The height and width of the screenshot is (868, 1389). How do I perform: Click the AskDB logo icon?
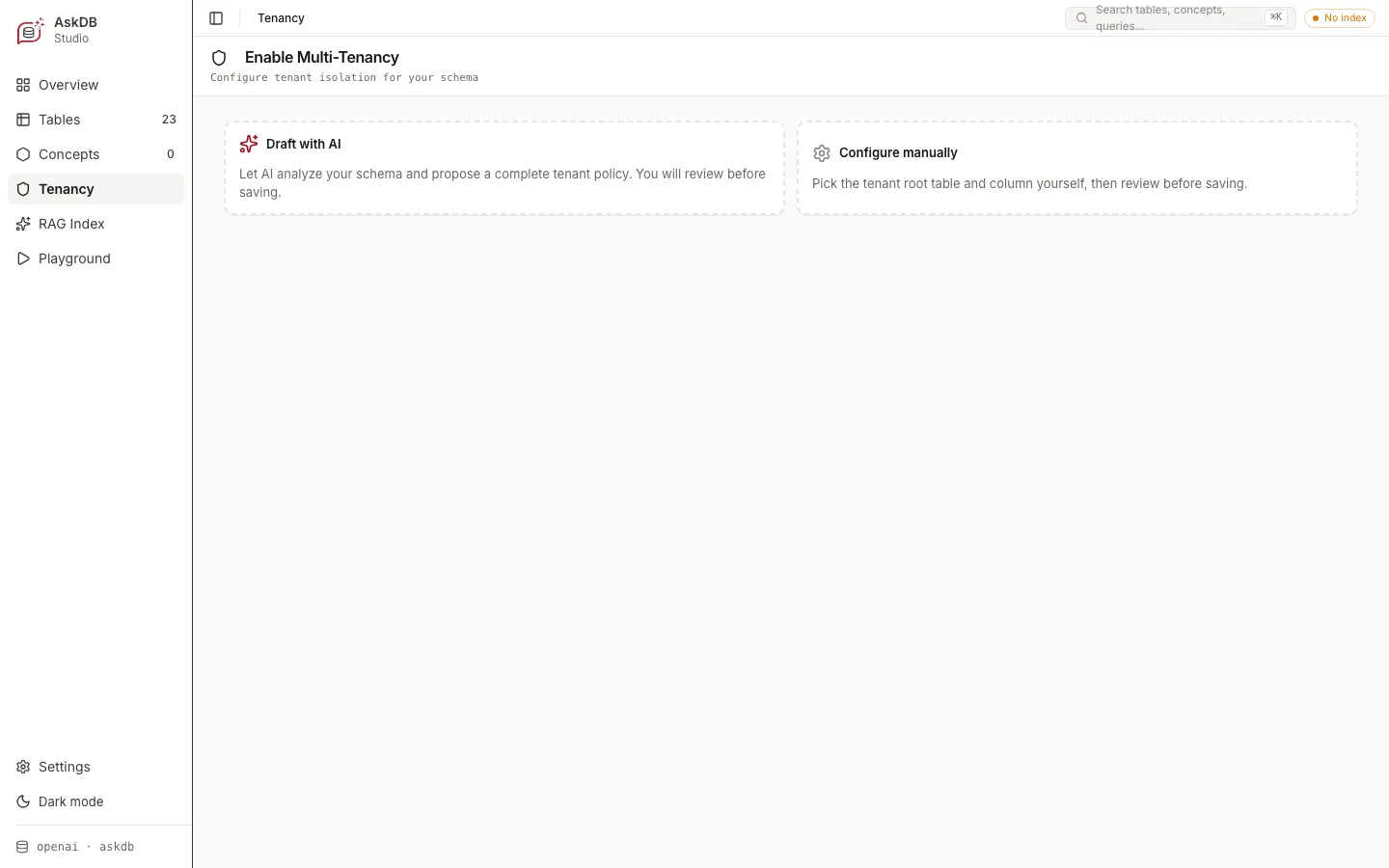coord(31,30)
